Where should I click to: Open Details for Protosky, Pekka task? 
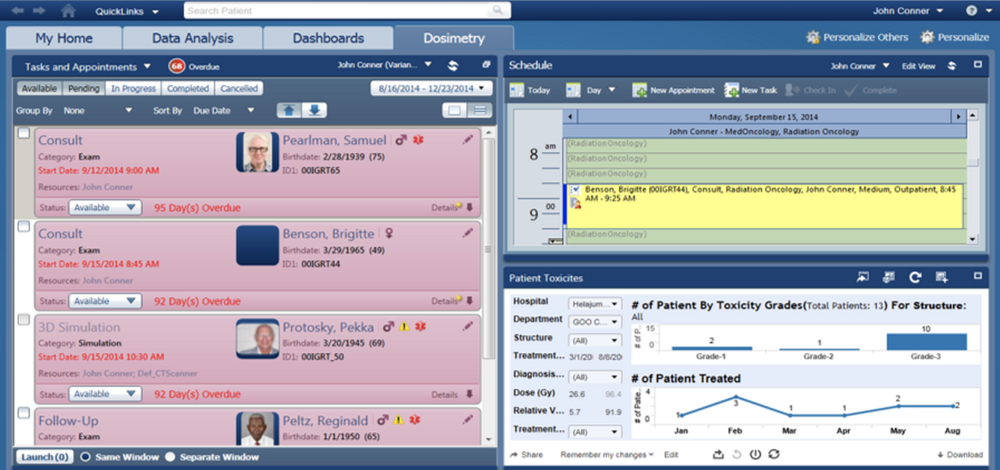(x=444, y=395)
